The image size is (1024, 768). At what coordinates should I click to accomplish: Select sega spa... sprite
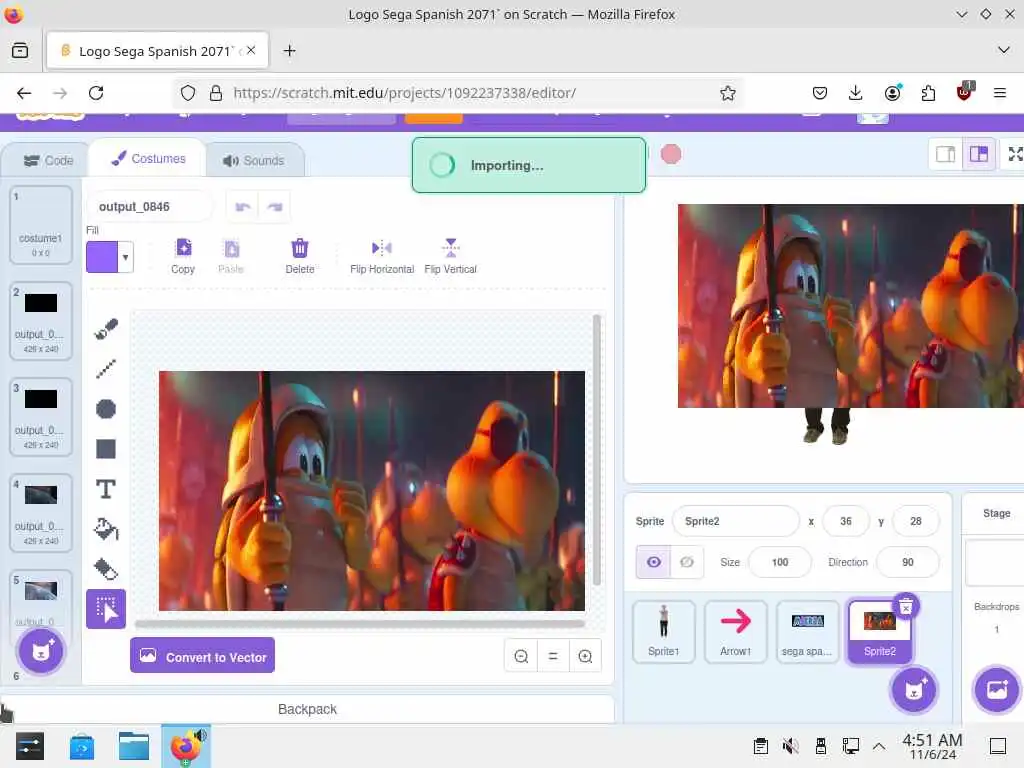coord(807,632)
